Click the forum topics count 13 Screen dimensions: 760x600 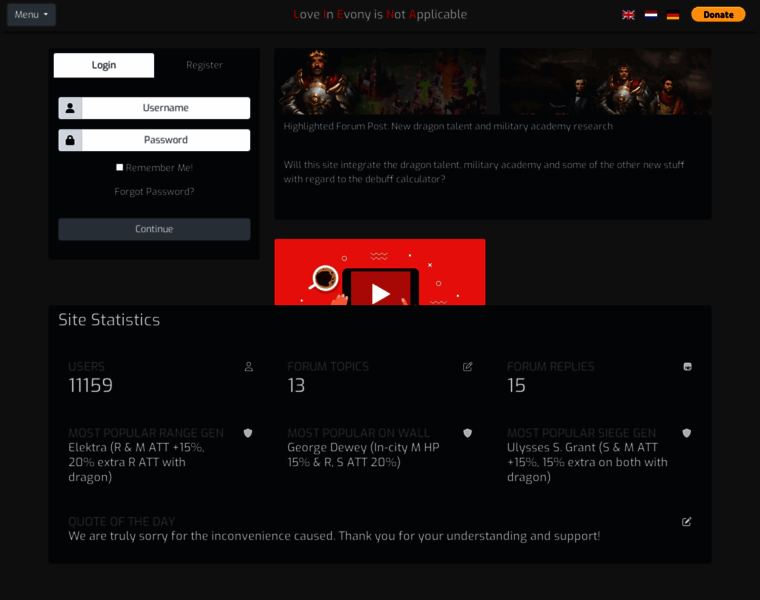(296, 385)
